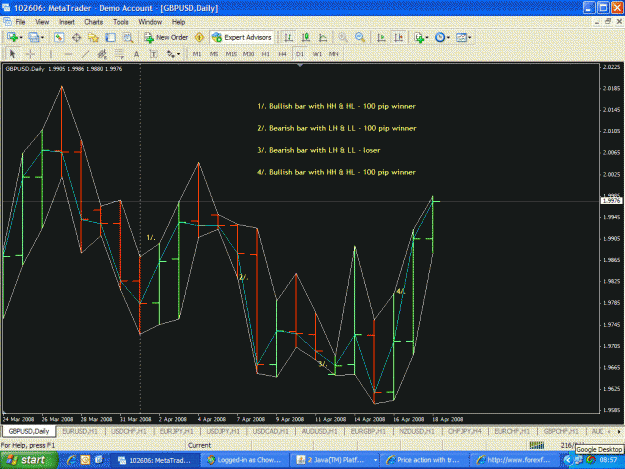Screen dimensions: 625x469
Task: Select the Text 'A' drawing tool
Action: pos(136,54)
